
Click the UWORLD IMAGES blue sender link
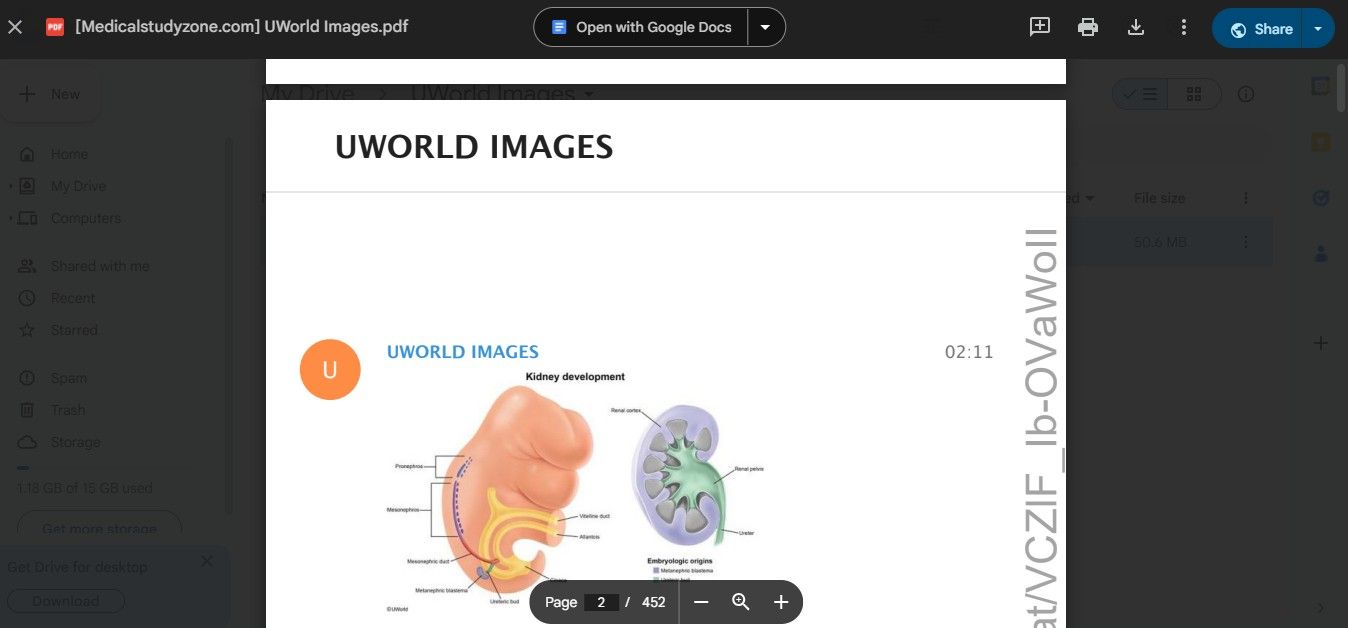[x=463, y=352]
